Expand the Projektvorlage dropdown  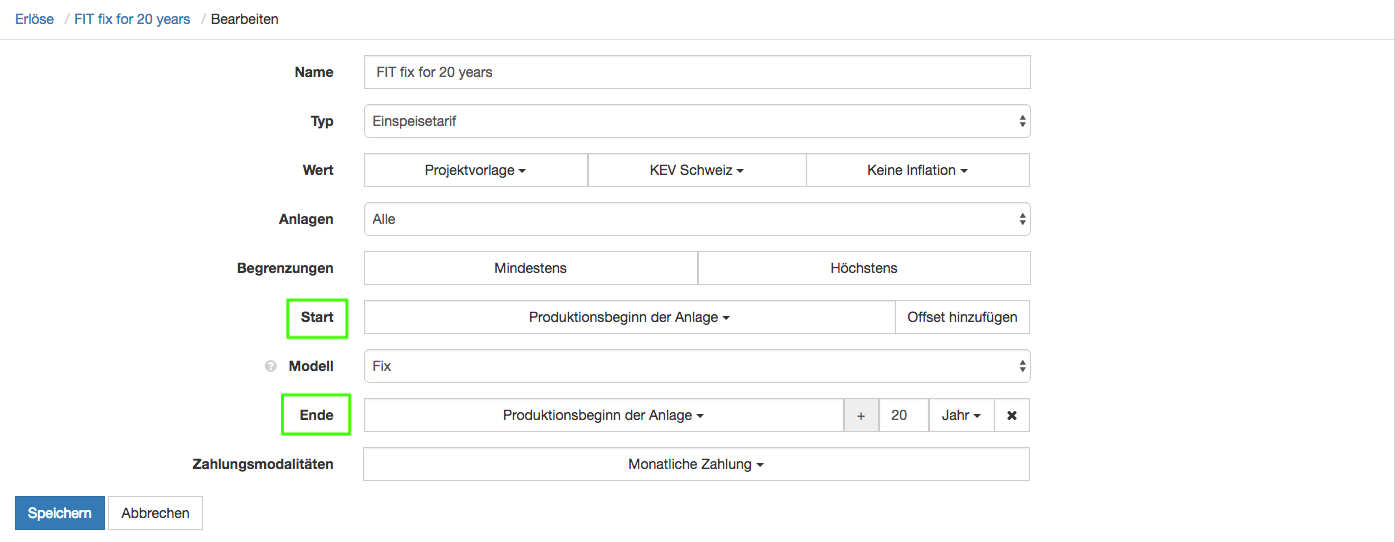(x=475, y=170)
